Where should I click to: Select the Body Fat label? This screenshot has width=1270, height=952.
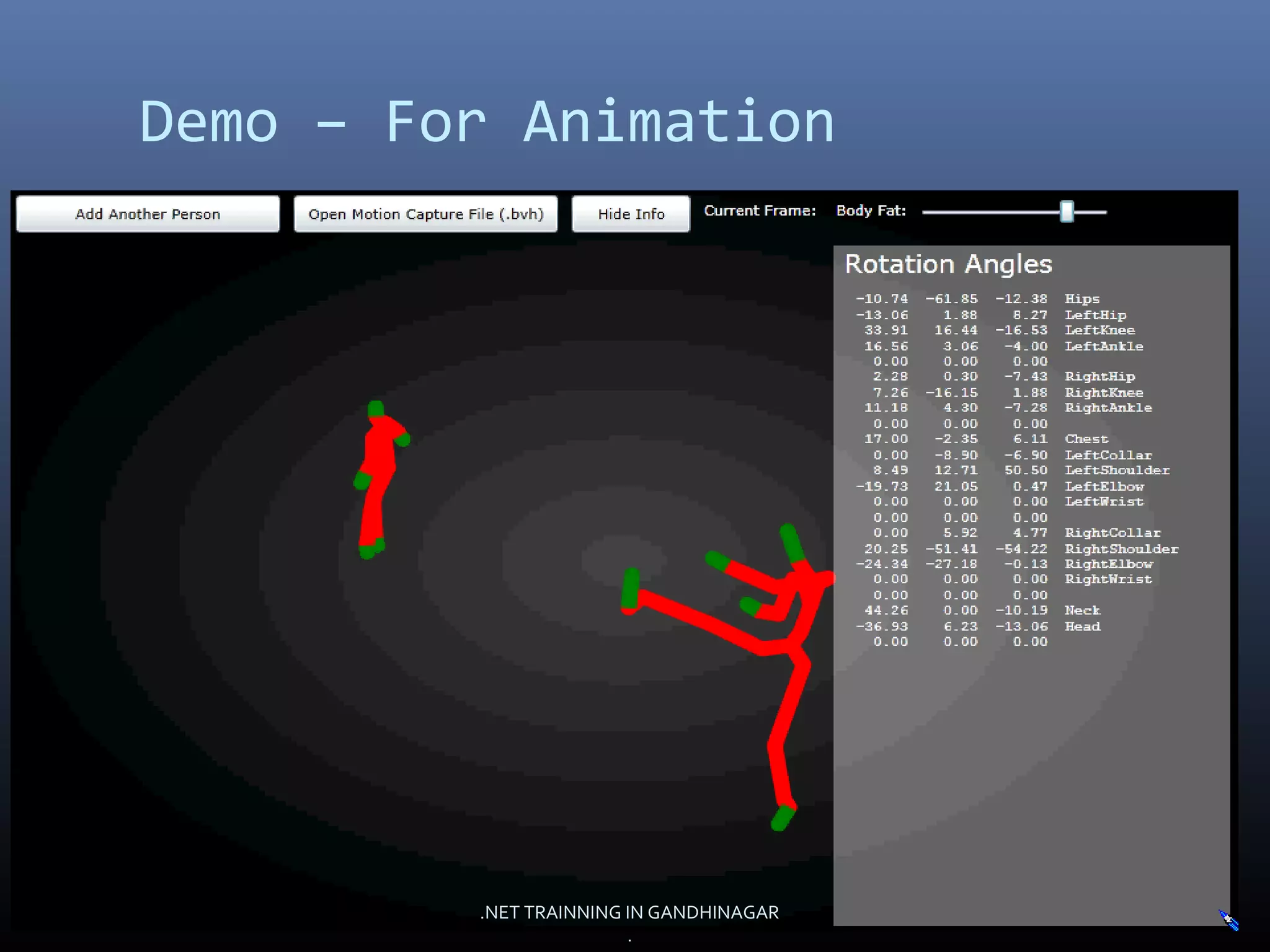(871, 211)
